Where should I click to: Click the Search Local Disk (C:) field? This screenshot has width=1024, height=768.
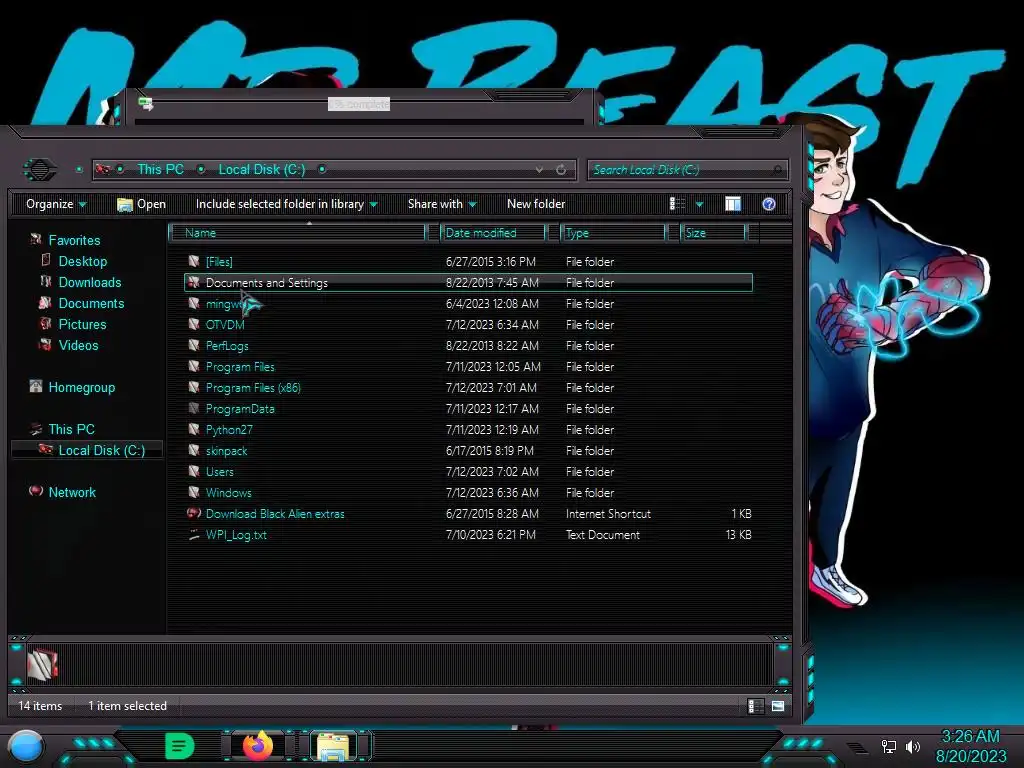[687, 170]
